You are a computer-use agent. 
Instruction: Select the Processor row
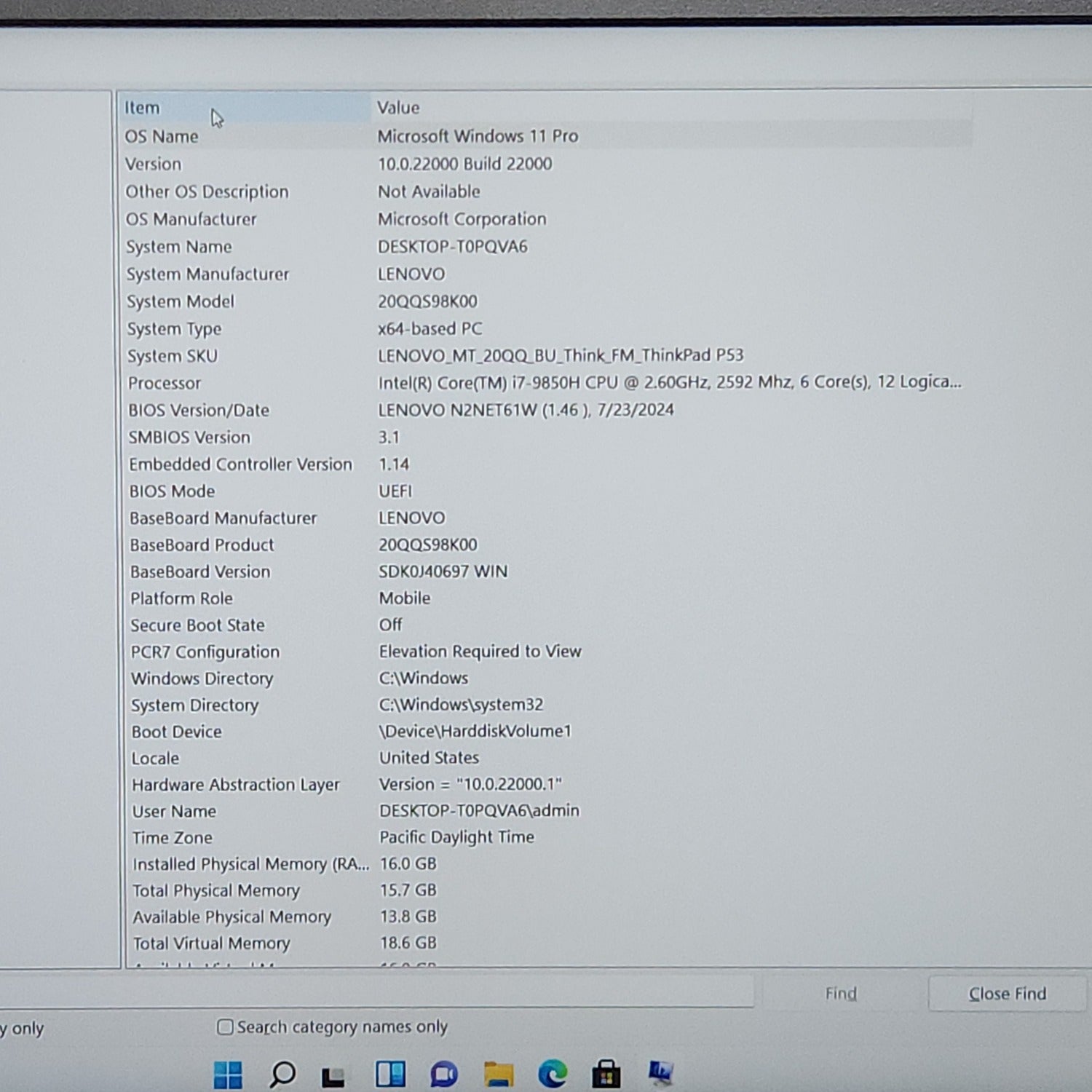pos(165,383)
